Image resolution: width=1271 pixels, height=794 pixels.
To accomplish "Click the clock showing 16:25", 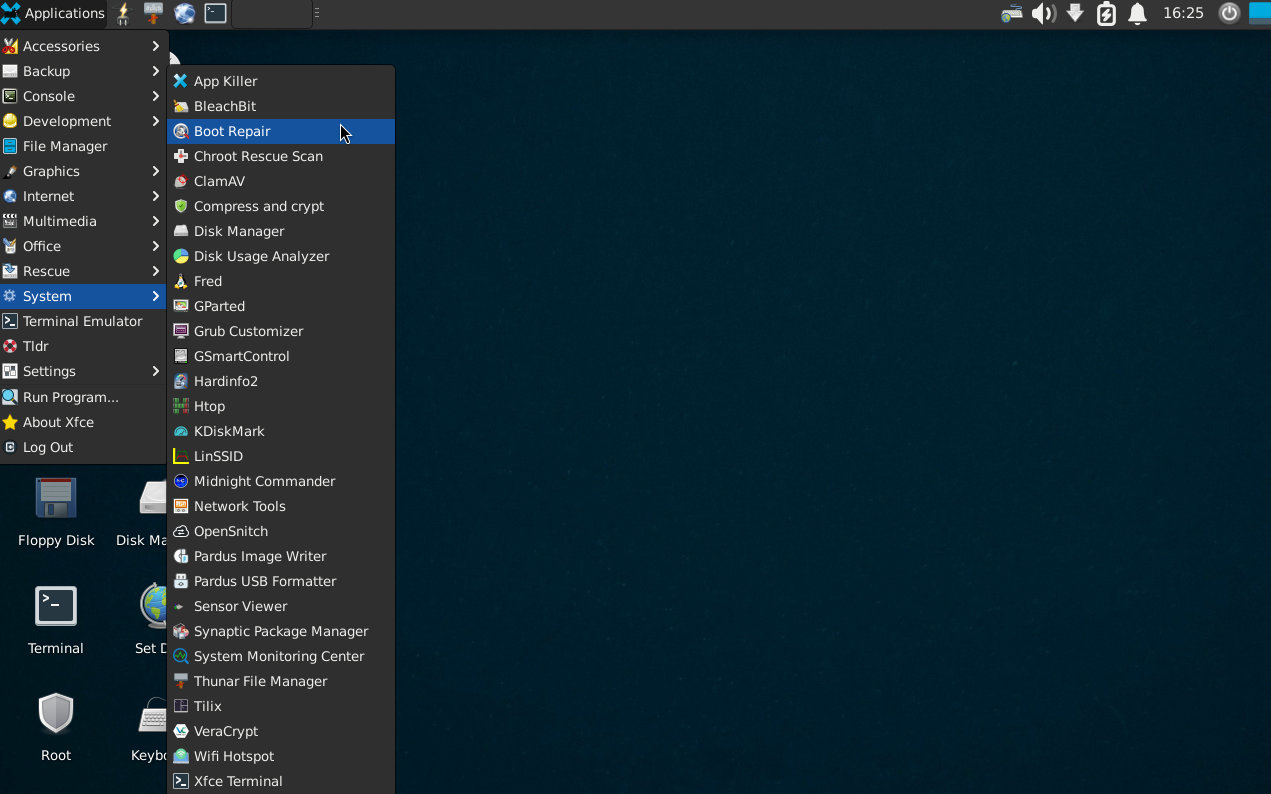I will (1183, 13).
